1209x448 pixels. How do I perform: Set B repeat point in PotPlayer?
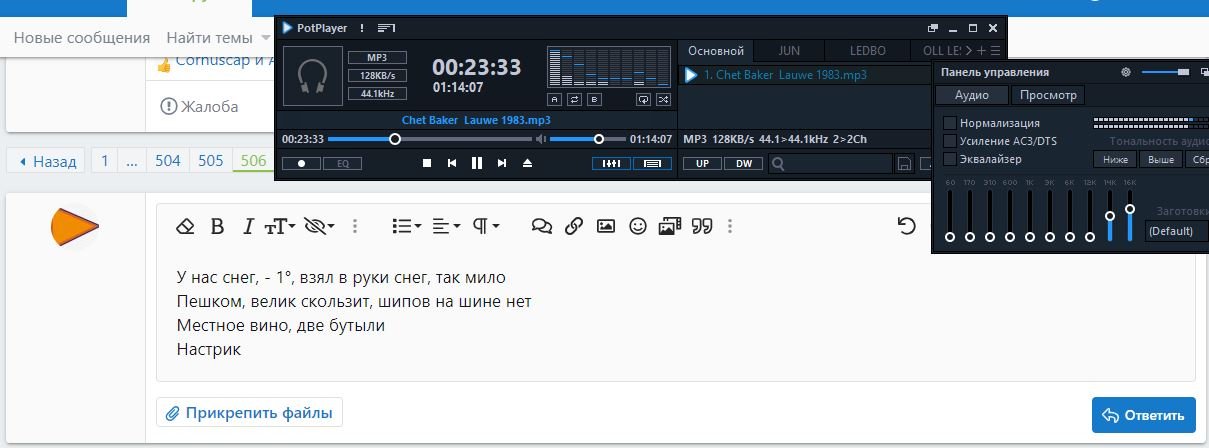(x=594, y=99)
